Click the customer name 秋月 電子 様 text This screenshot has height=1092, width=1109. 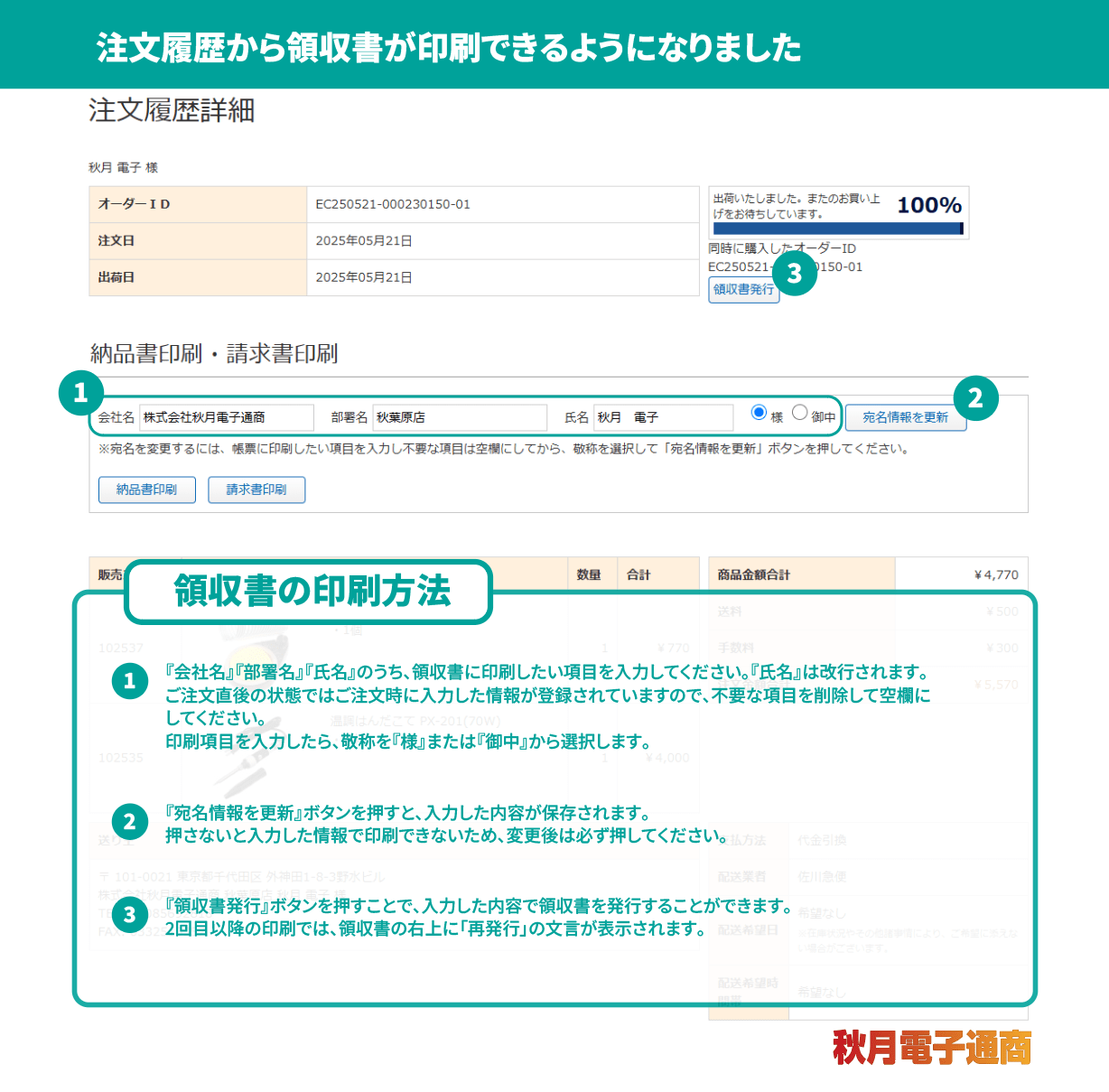pyautogui.click(x=123, y=167)
